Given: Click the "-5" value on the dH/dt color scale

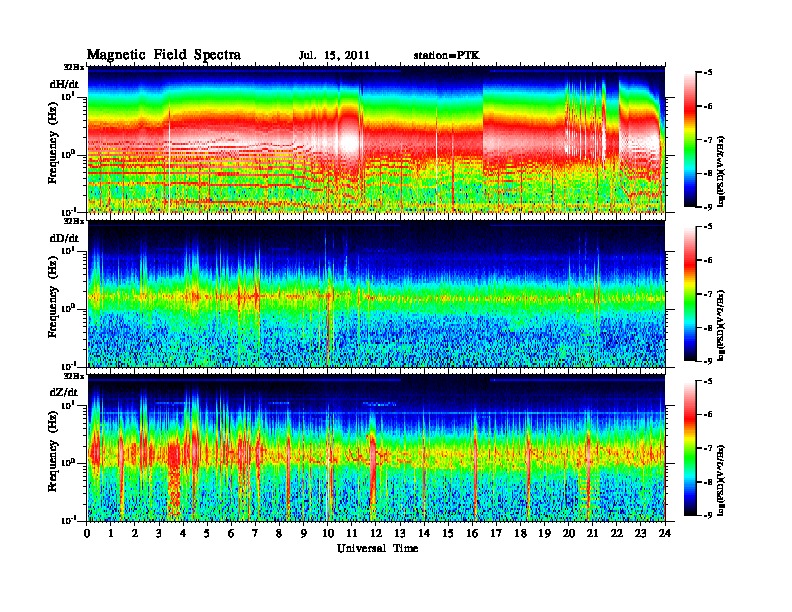Looking at the screenshot, I should tap(708, 72).
